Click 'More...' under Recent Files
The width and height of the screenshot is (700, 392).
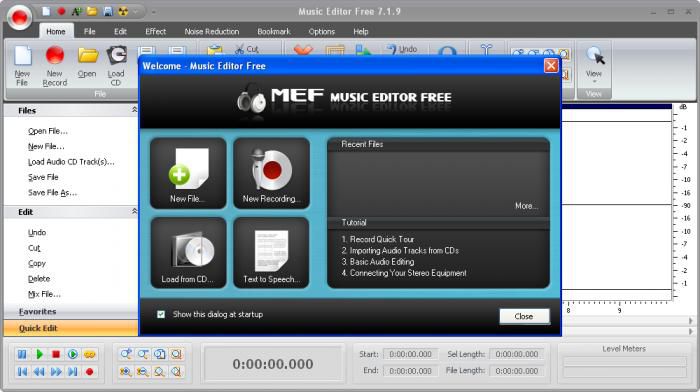tap(526, 206)
